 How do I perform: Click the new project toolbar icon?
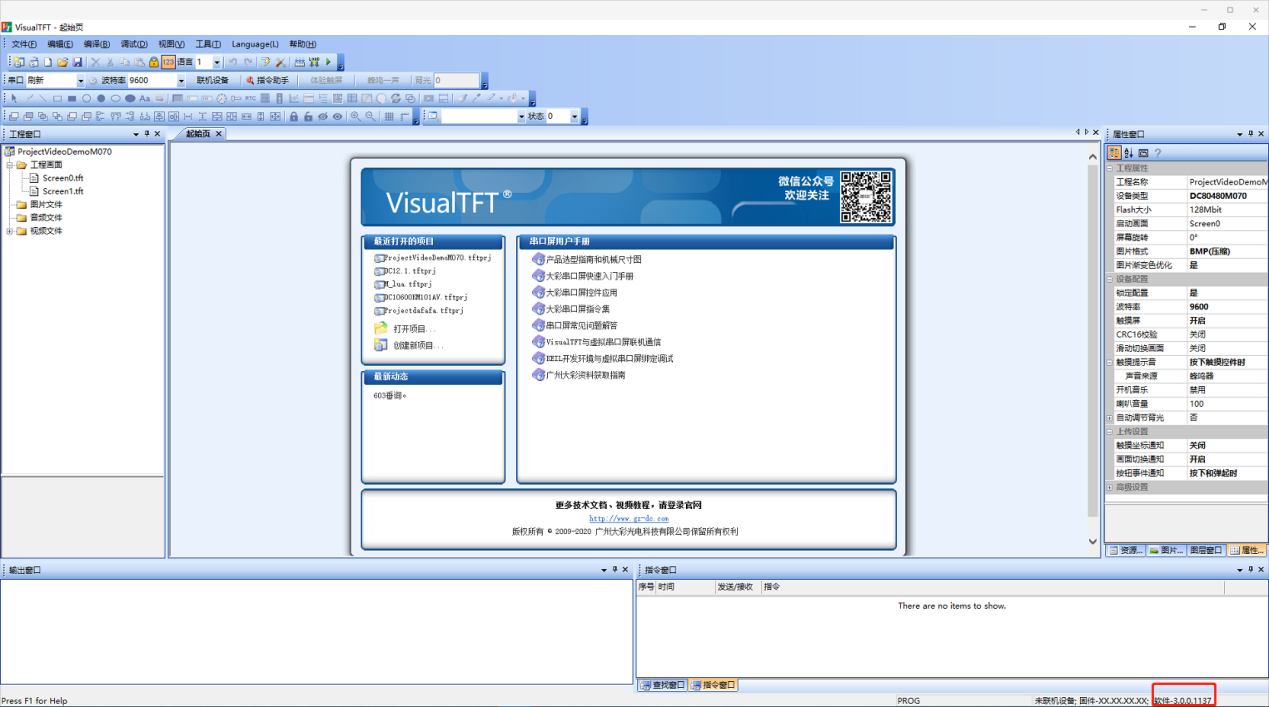click(x=19, y=62)
